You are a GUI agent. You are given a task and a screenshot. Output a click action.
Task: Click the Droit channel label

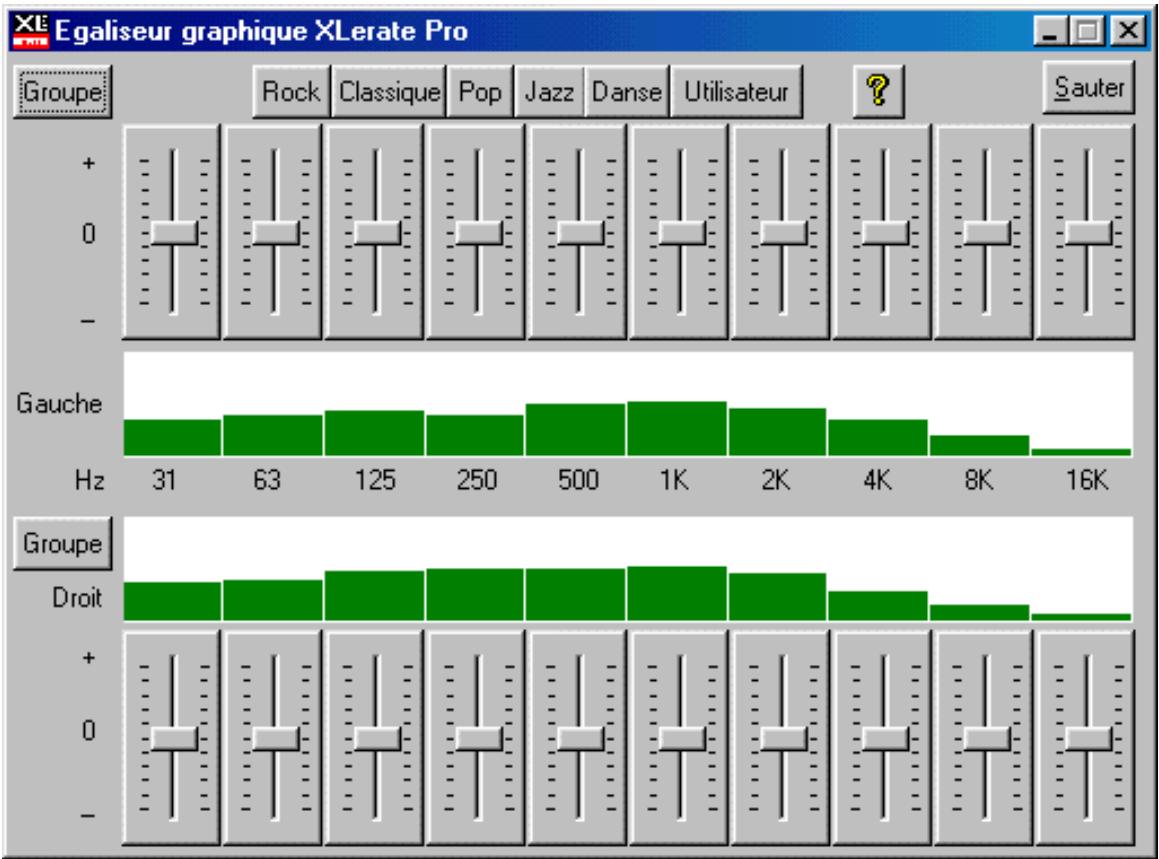(x=77, y=597)
